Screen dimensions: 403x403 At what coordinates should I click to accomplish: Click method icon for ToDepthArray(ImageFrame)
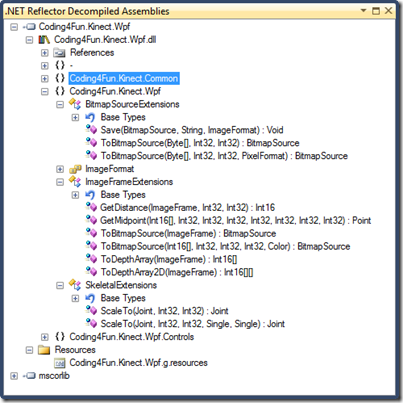click(91, 259)
